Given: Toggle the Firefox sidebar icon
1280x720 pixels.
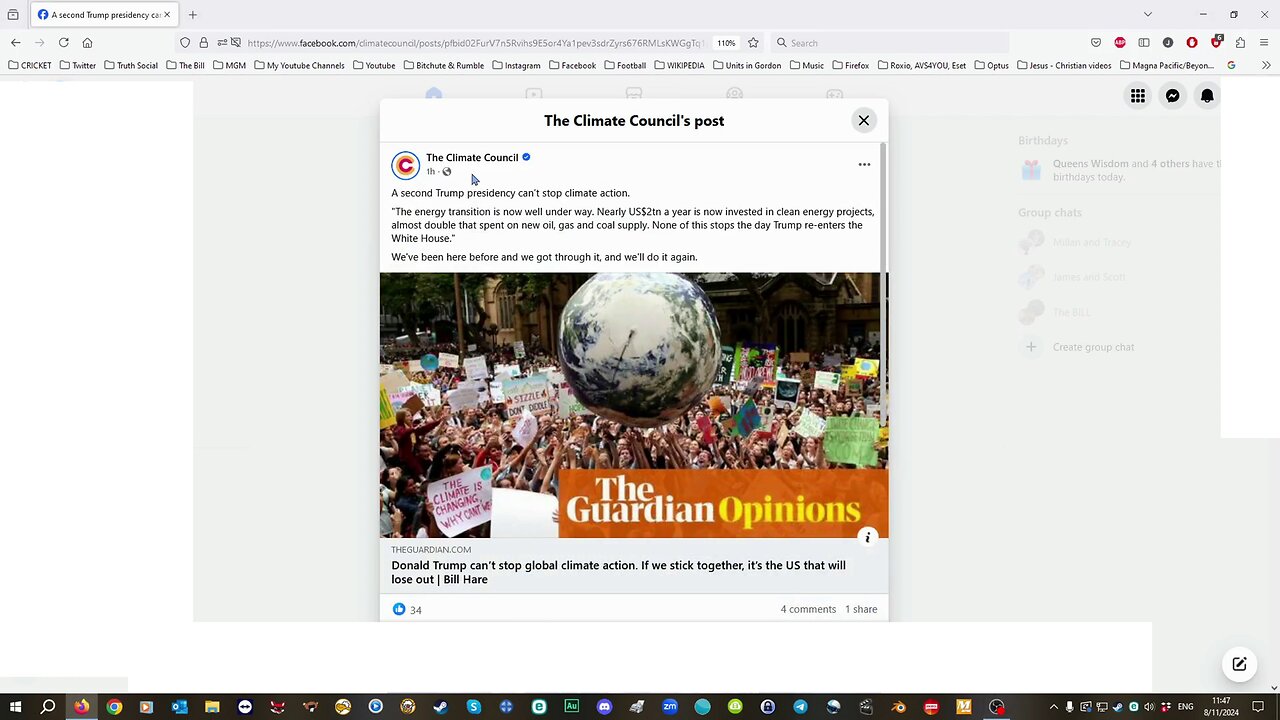Looking at the screenshot, I should (x=1144, y=43).
